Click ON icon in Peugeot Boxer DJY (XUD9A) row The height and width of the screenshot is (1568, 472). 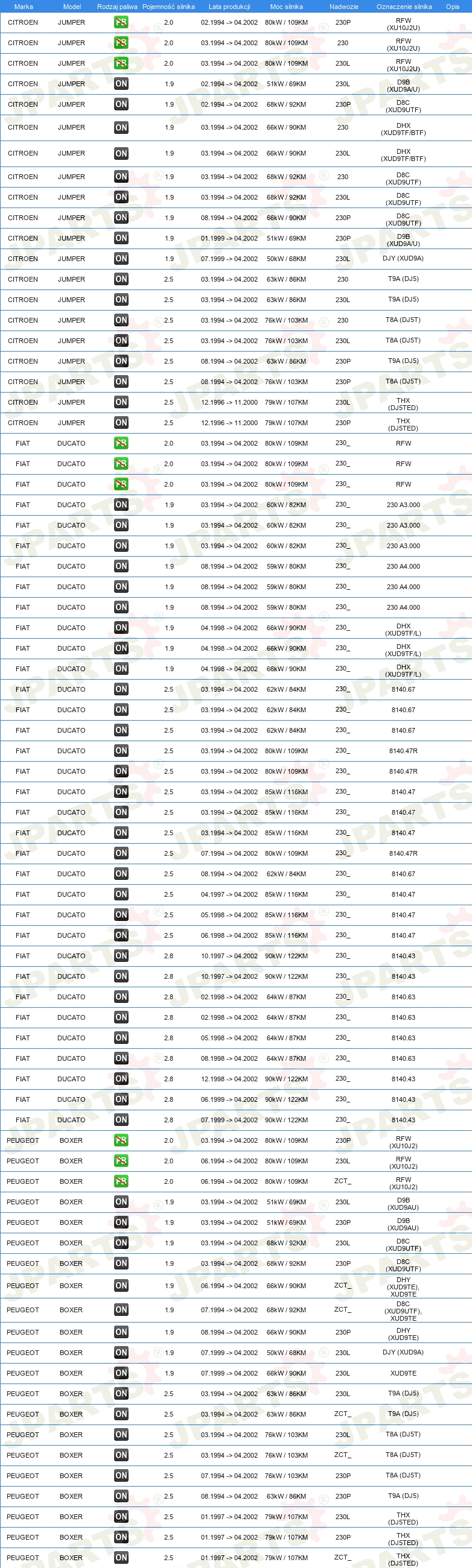coord(121,1353)
